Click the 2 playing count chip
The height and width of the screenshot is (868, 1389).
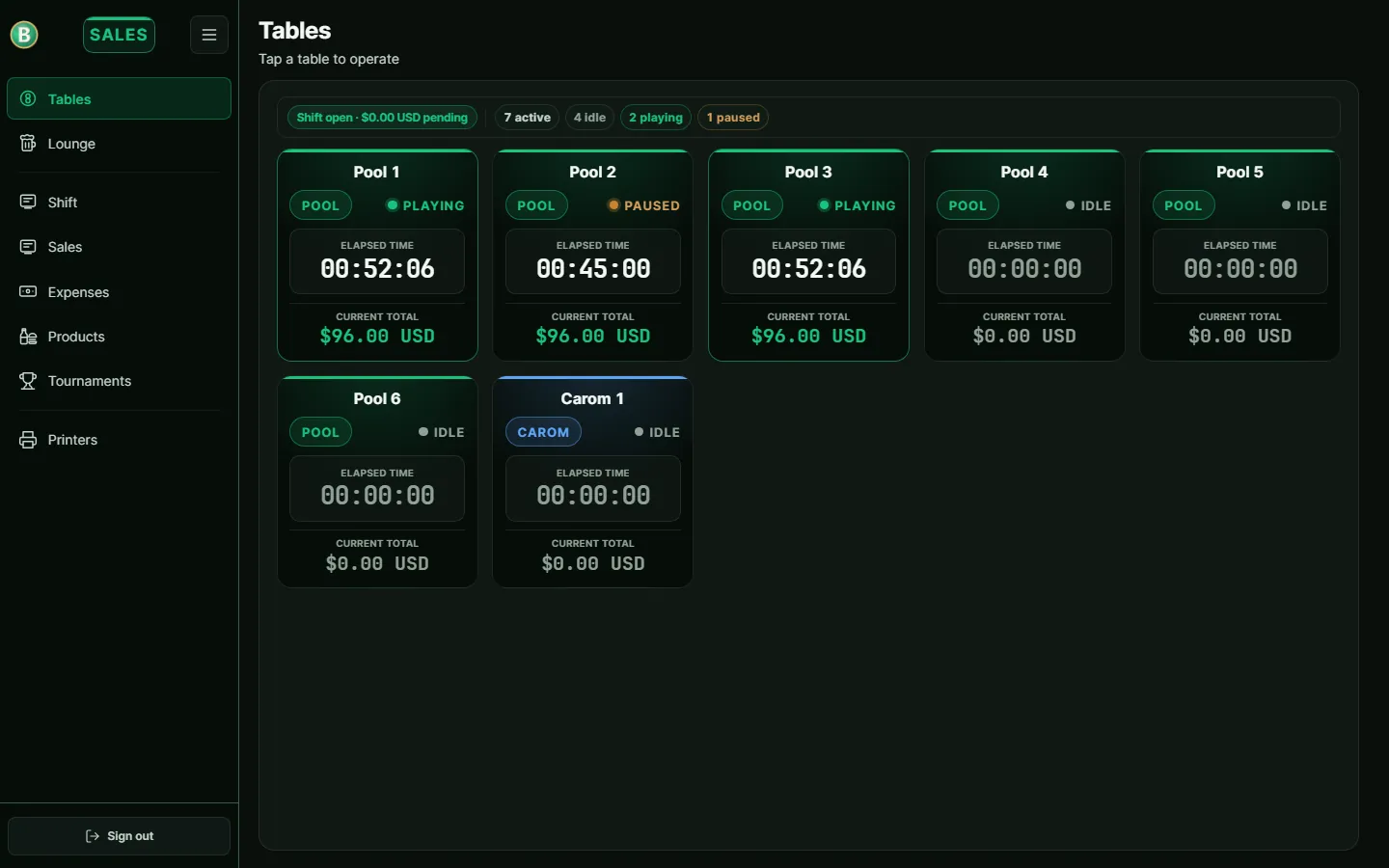click(656, 118)
